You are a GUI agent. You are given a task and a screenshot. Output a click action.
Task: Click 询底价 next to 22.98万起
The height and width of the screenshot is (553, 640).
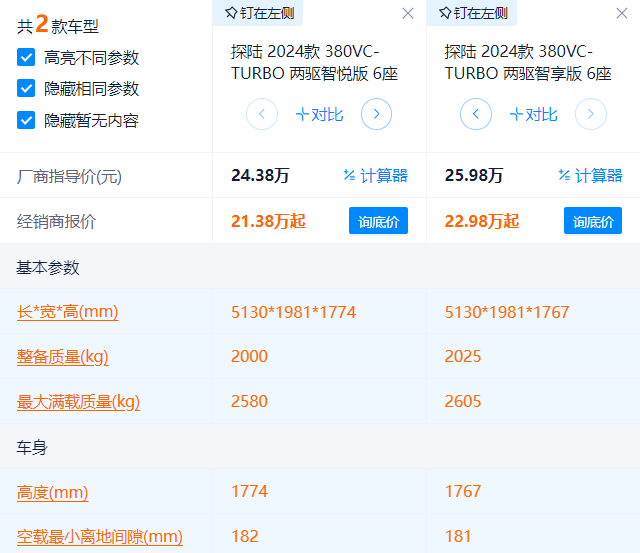593,221
